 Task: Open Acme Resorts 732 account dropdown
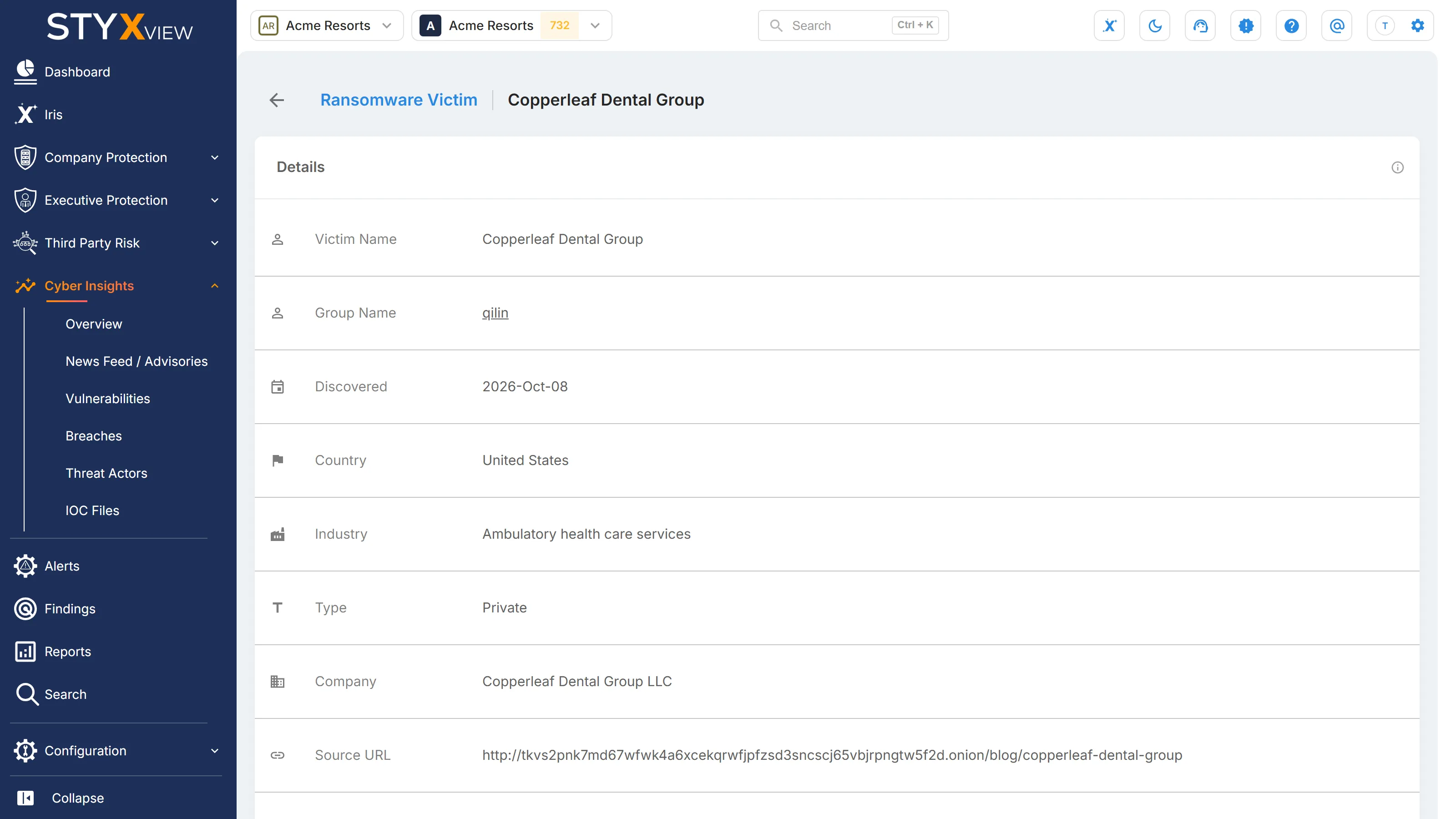coord(511,25)
